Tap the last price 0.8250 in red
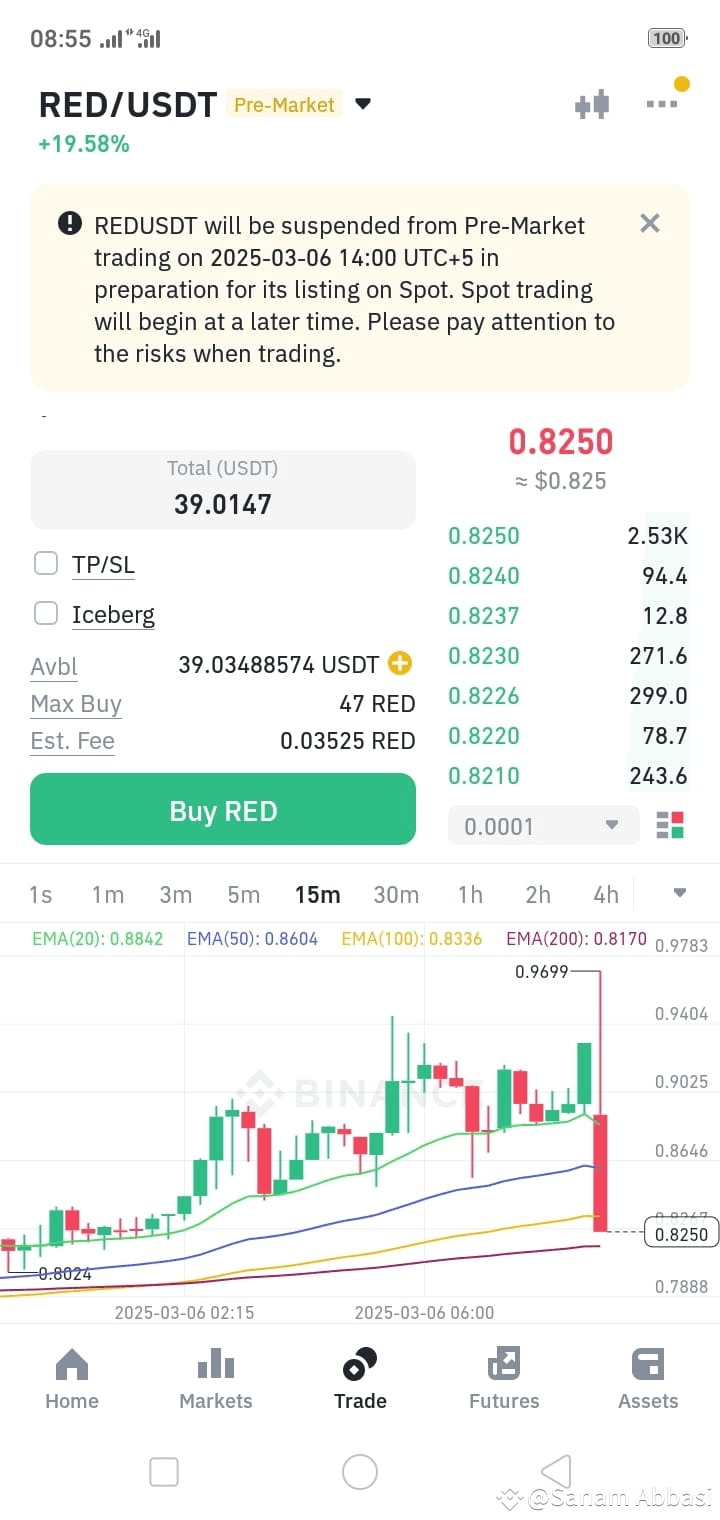Image resolution: width=720 pixels, height=1520 pixels. pos(560,441)
